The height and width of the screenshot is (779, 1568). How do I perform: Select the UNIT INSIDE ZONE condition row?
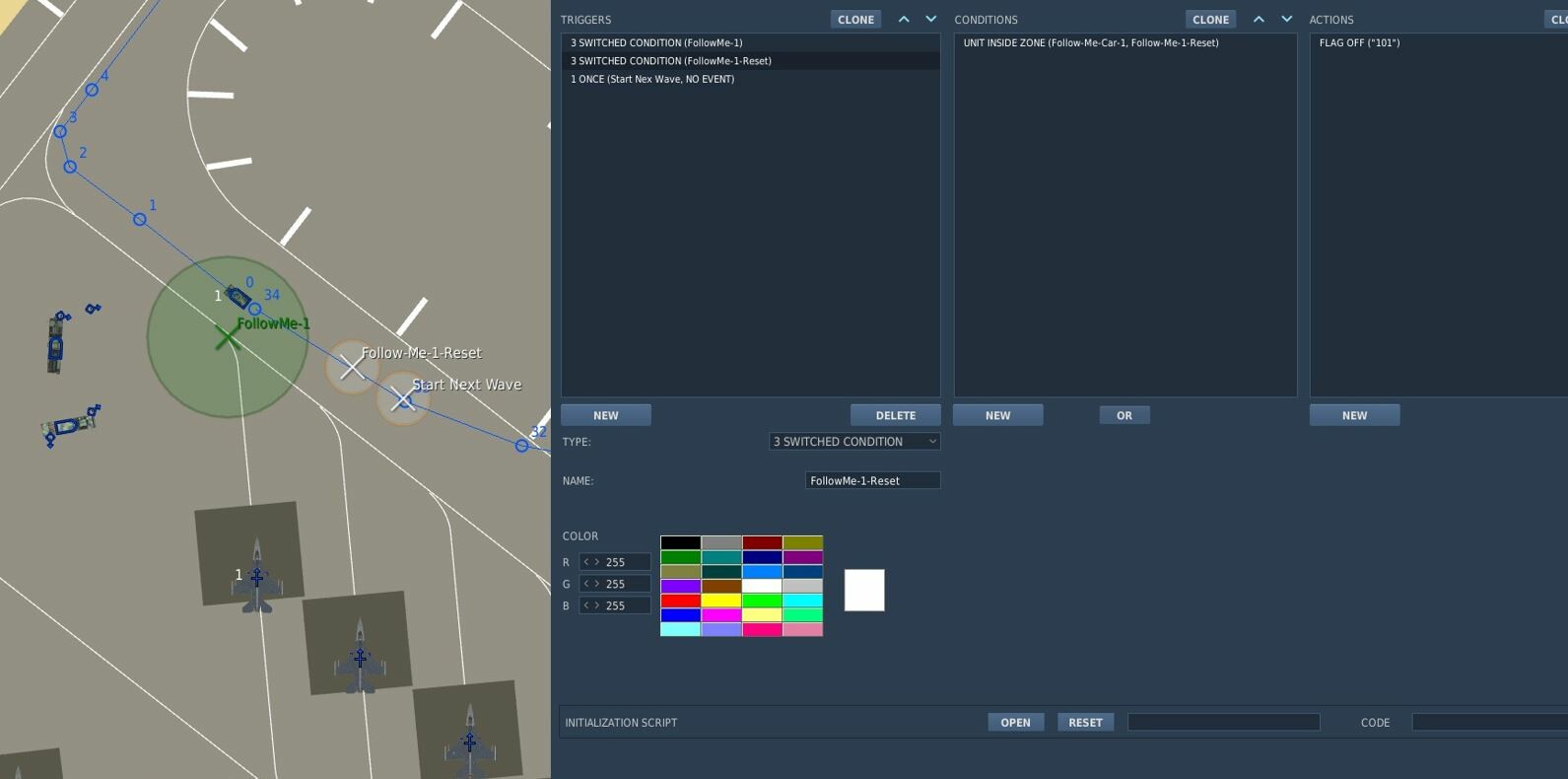(x=1125, y=43)
